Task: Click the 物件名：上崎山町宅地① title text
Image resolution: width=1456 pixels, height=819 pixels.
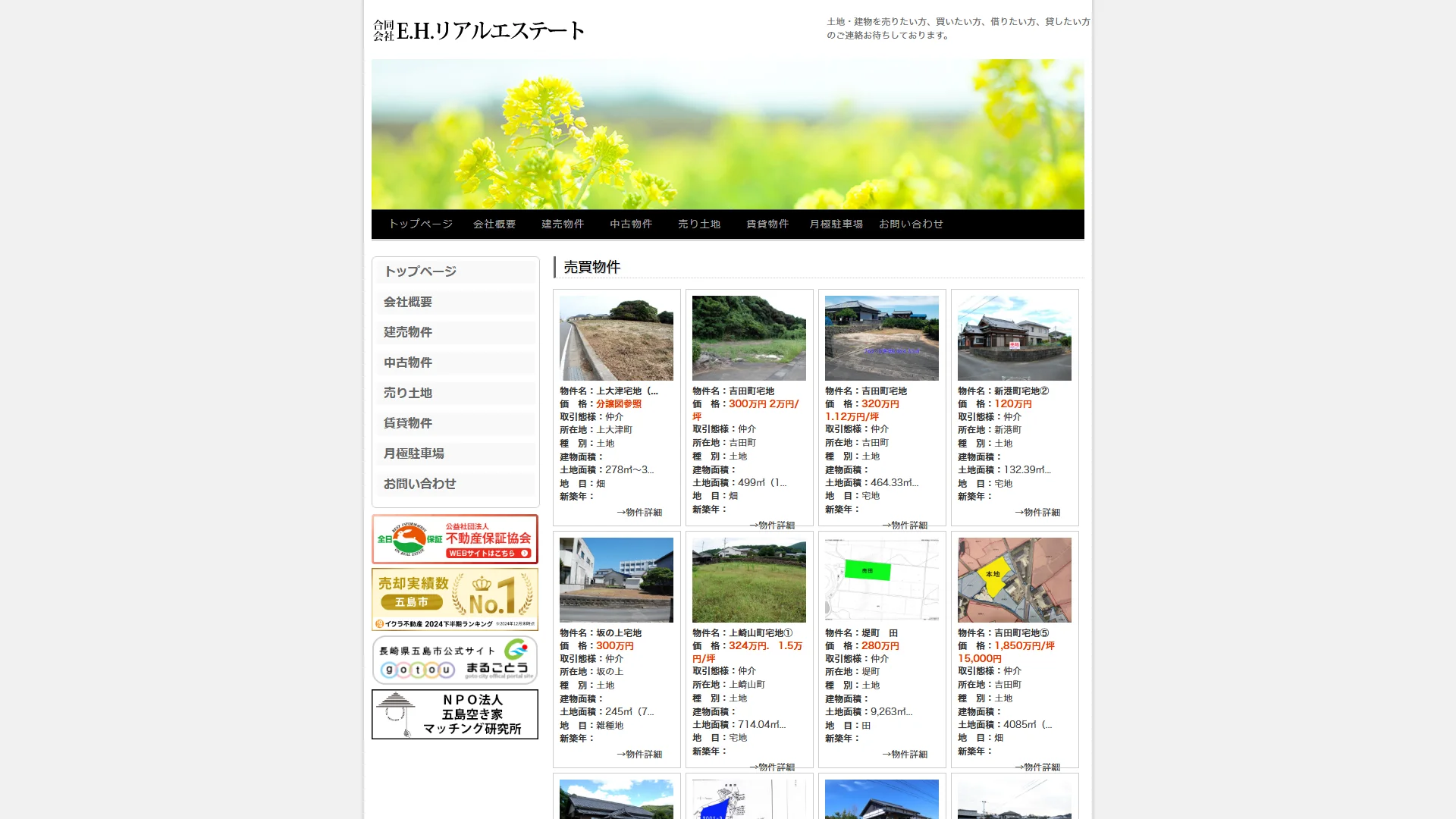Action: coord(742,633)
